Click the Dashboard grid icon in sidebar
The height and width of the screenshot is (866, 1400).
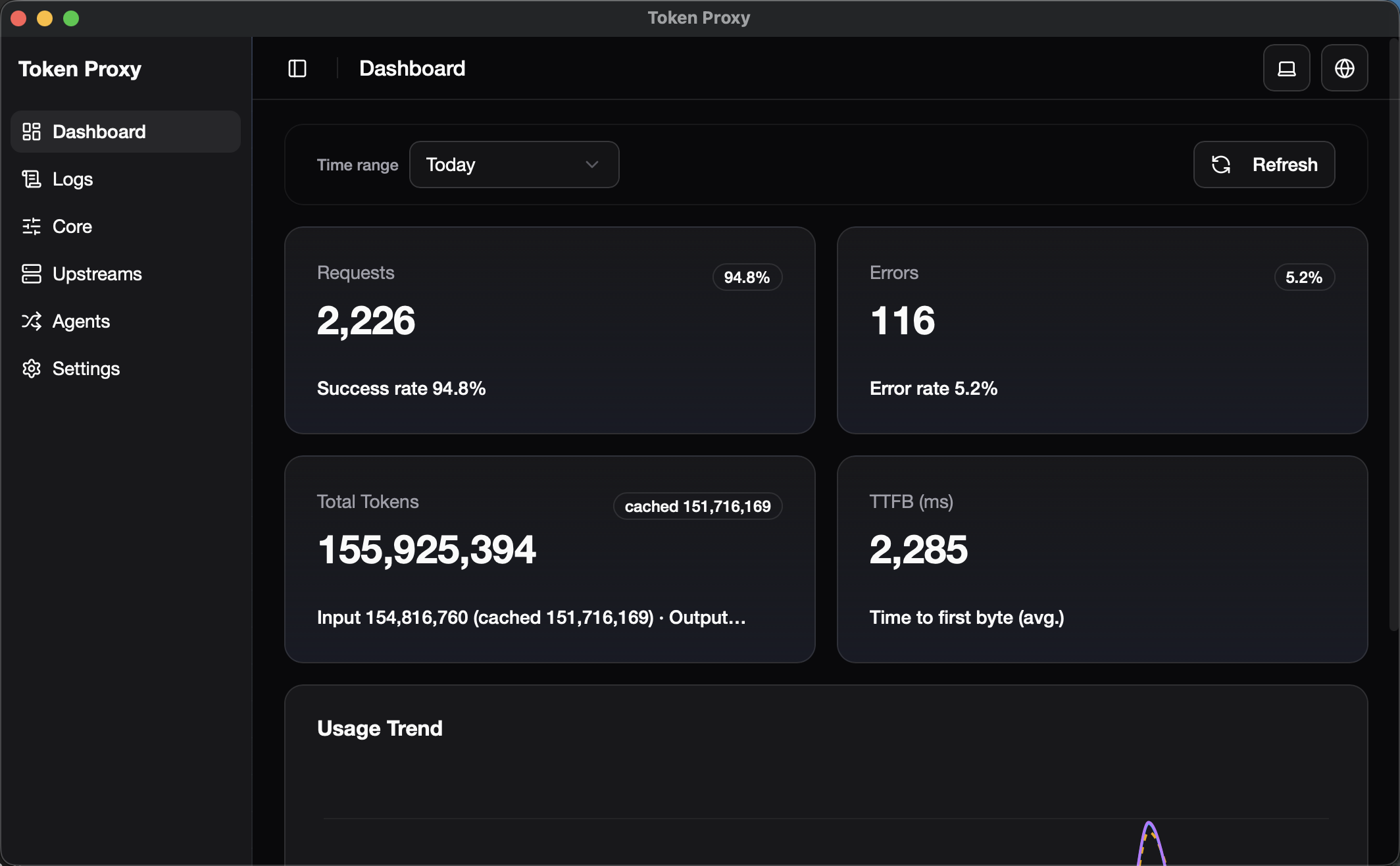pyautogui.click(x=31, y=131)
